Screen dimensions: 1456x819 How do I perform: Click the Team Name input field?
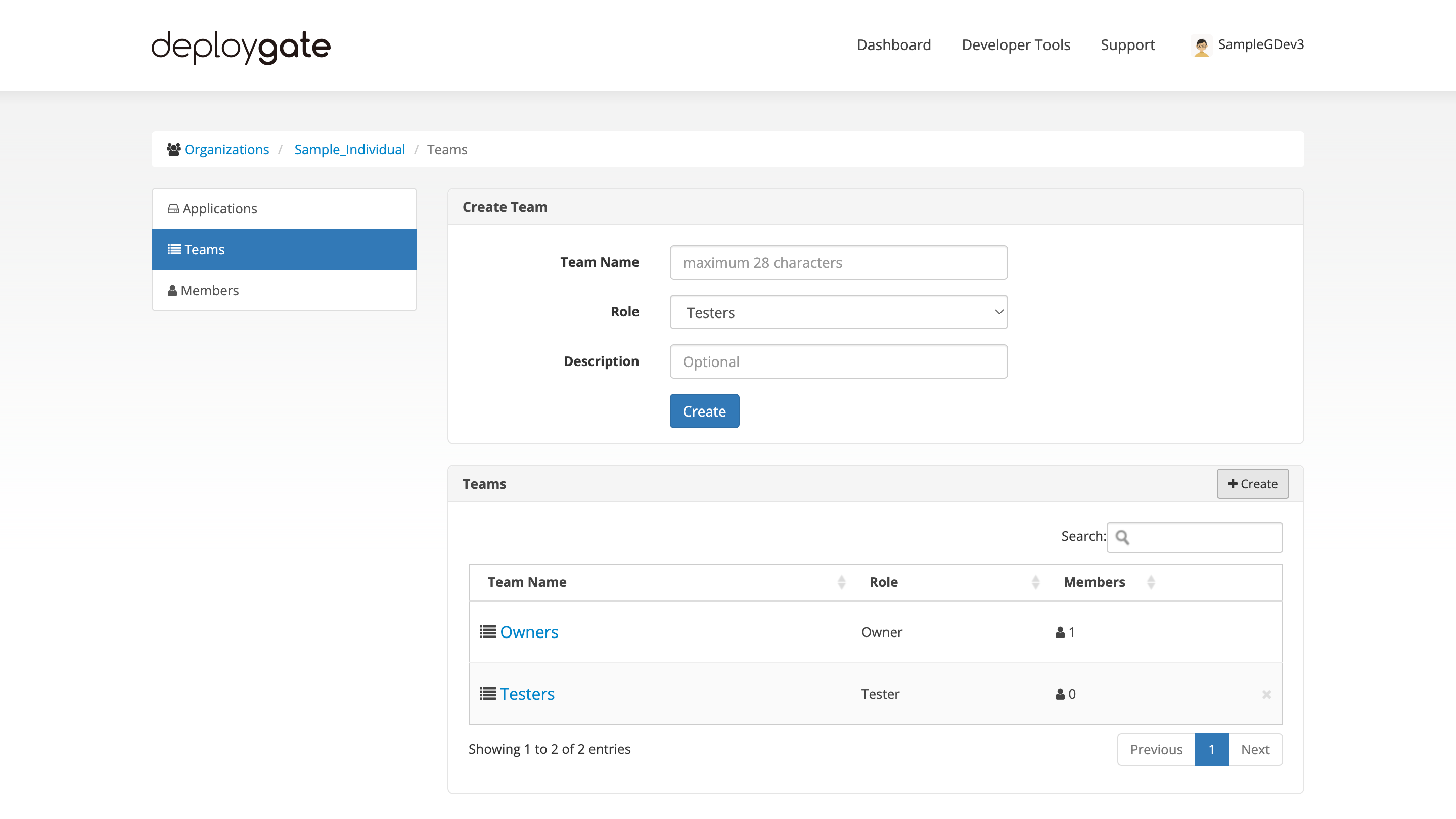[838, 262]
